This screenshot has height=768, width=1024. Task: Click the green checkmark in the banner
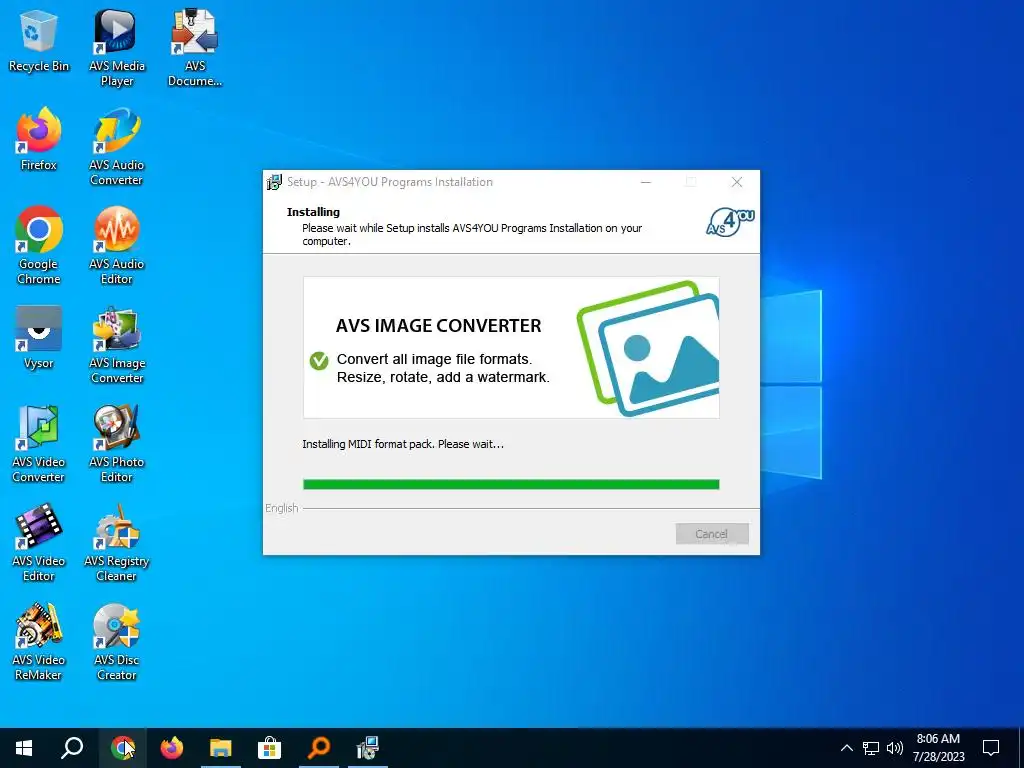pyautogui.click(x=319, y=360)
